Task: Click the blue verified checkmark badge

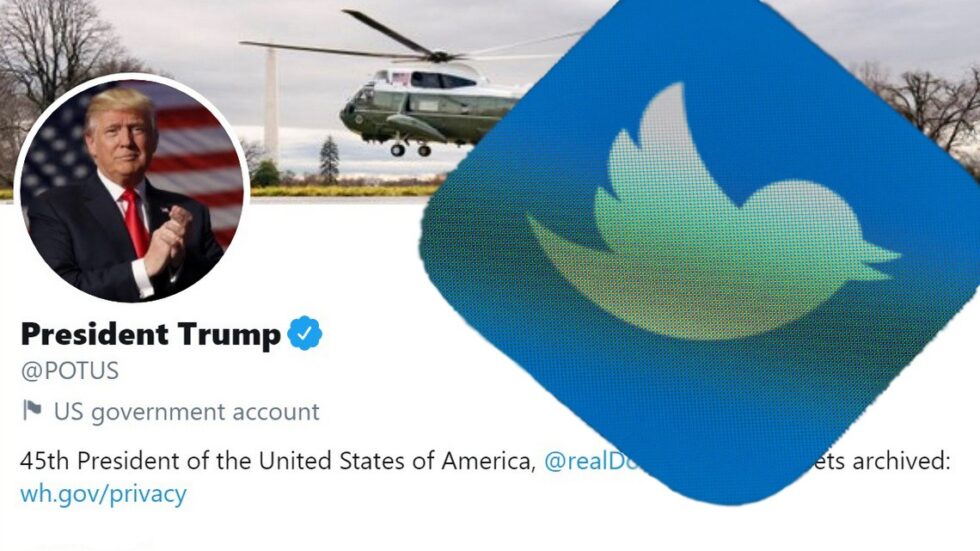Action: (304, 333)
